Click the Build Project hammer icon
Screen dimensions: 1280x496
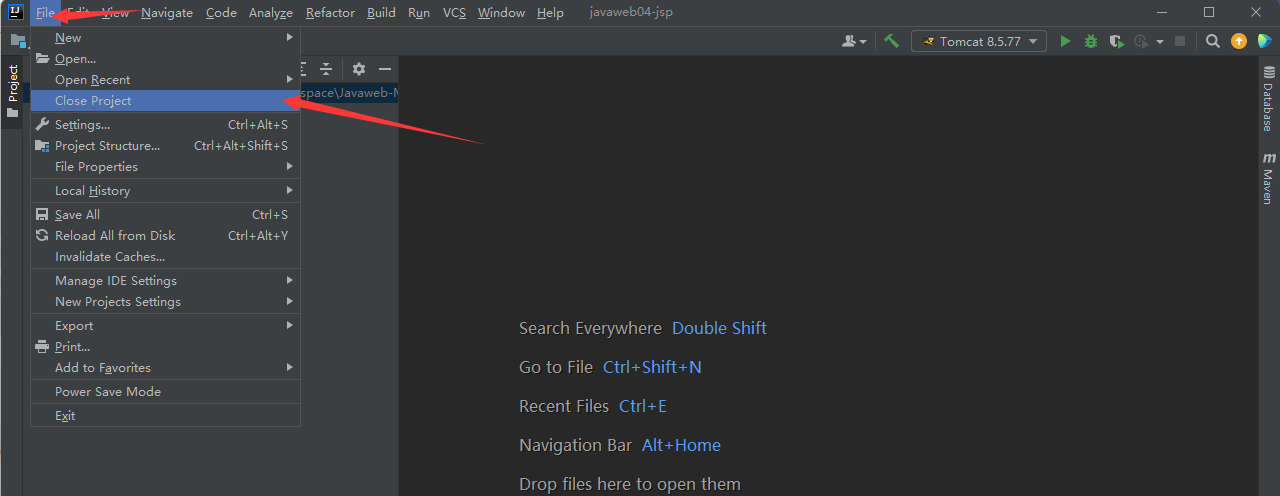pyautogui.click(x=891, y=41)
